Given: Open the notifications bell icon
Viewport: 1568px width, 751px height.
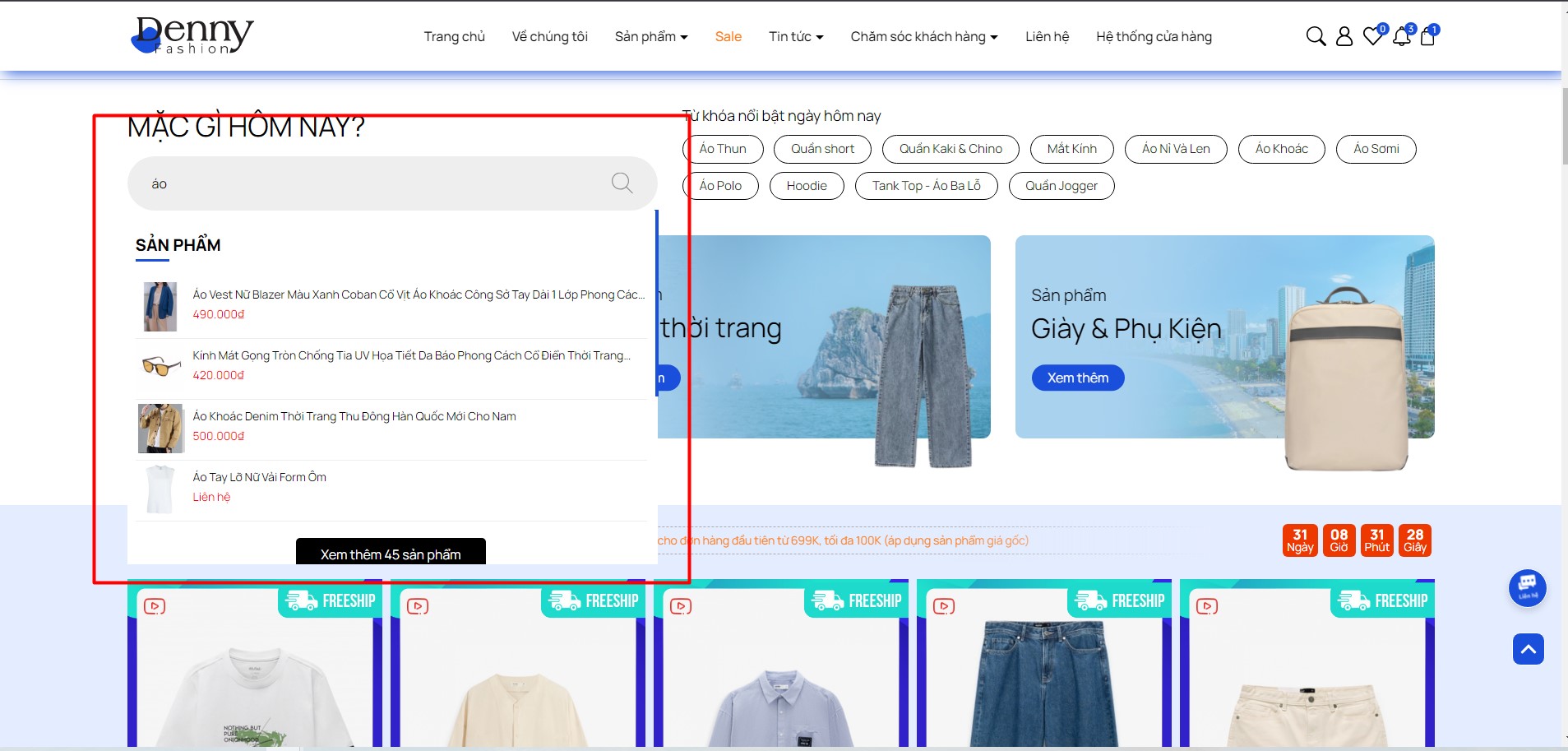Looking at the screenshot, I should [1402, 36].
